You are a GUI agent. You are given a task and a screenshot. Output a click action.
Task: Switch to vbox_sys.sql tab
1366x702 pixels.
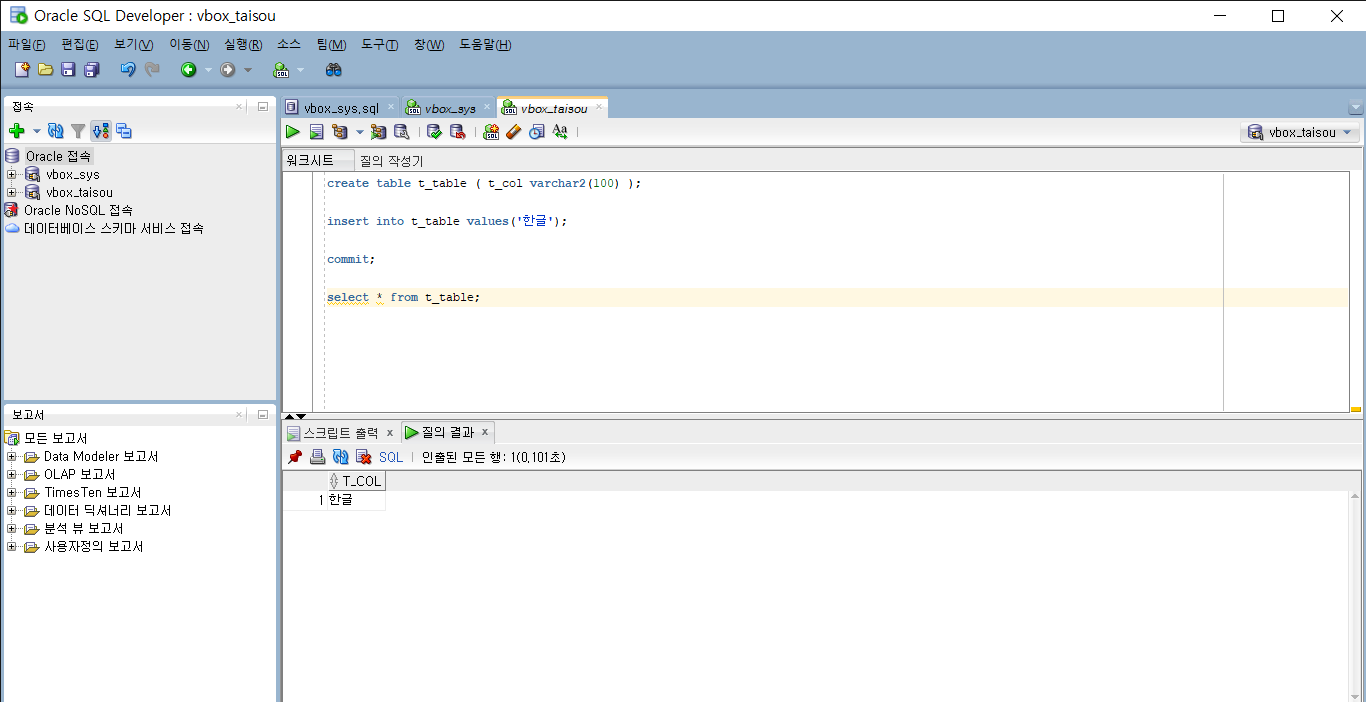pyautogui.click(x=341, y=108)
